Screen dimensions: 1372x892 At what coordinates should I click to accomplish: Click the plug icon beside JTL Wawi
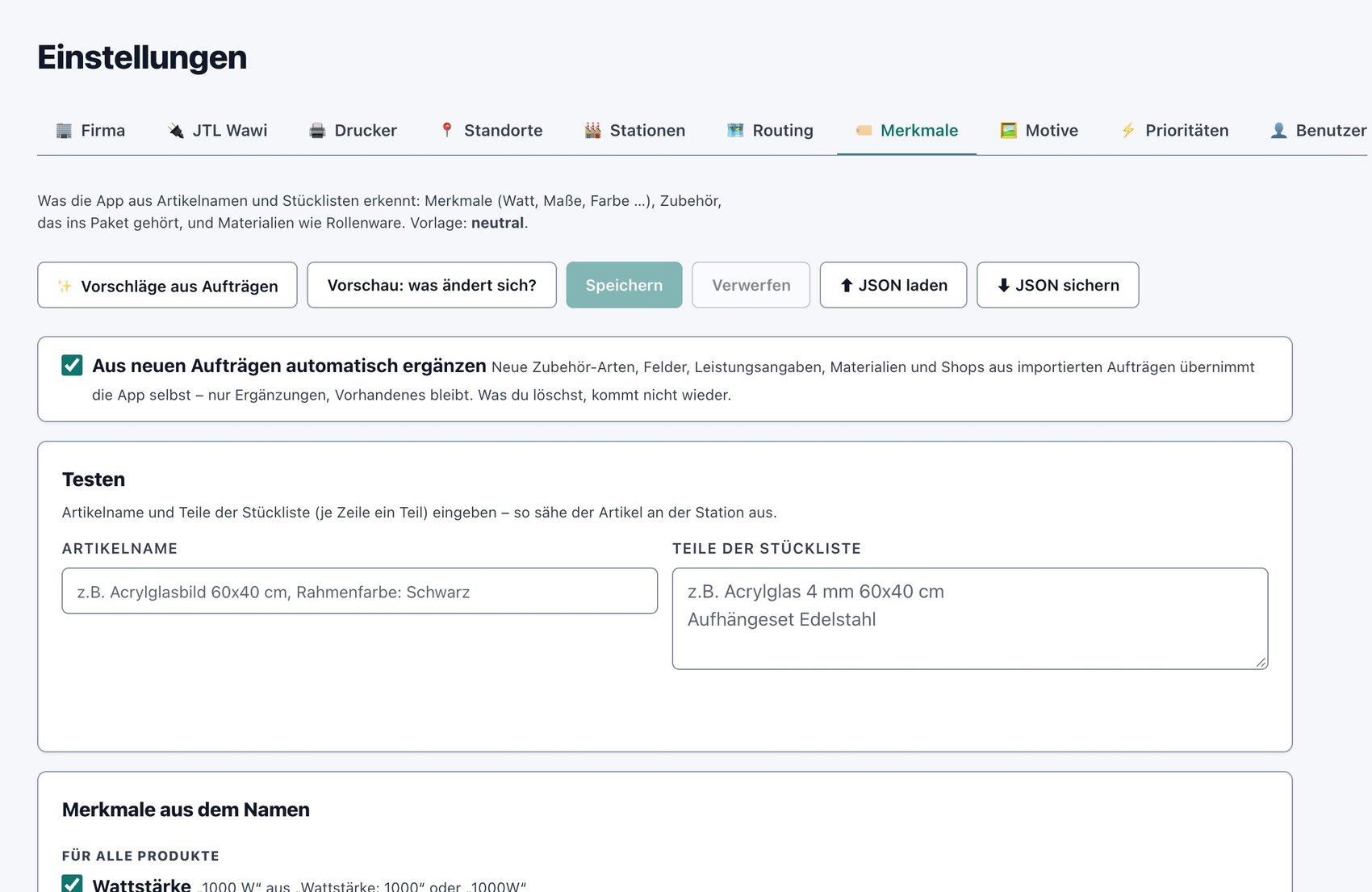tap(175, 131)
